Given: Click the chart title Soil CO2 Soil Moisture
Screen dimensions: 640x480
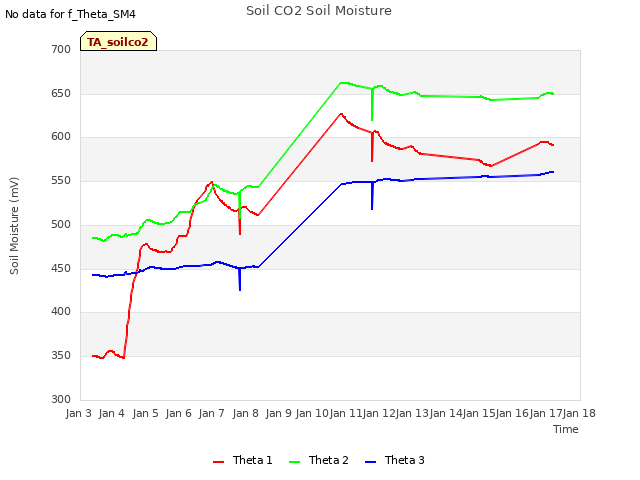Looking at the screenshot, I should pyautogui.click(x=319, y=11).
